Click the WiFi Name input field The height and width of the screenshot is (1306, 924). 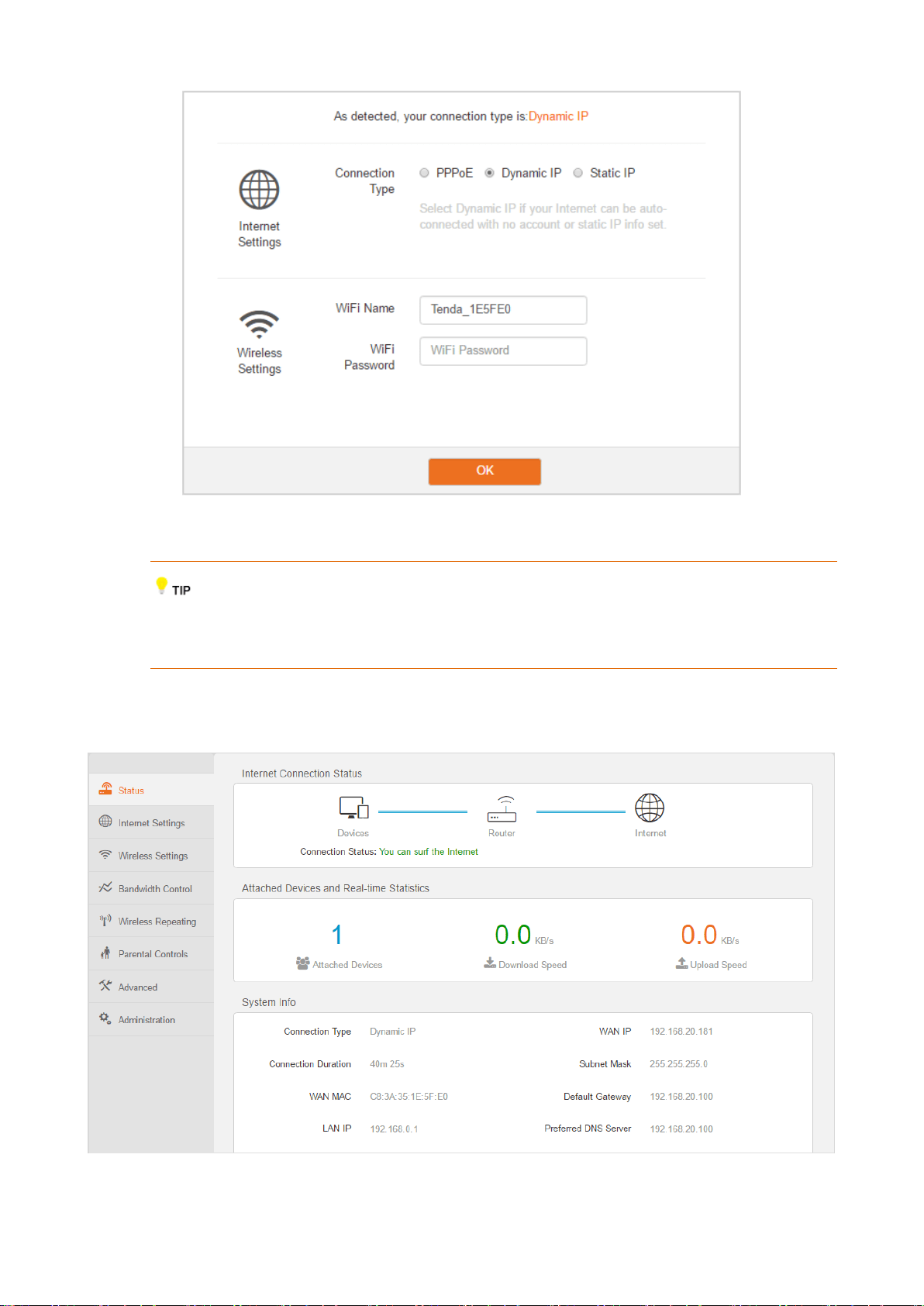click(x=503, y=310)
